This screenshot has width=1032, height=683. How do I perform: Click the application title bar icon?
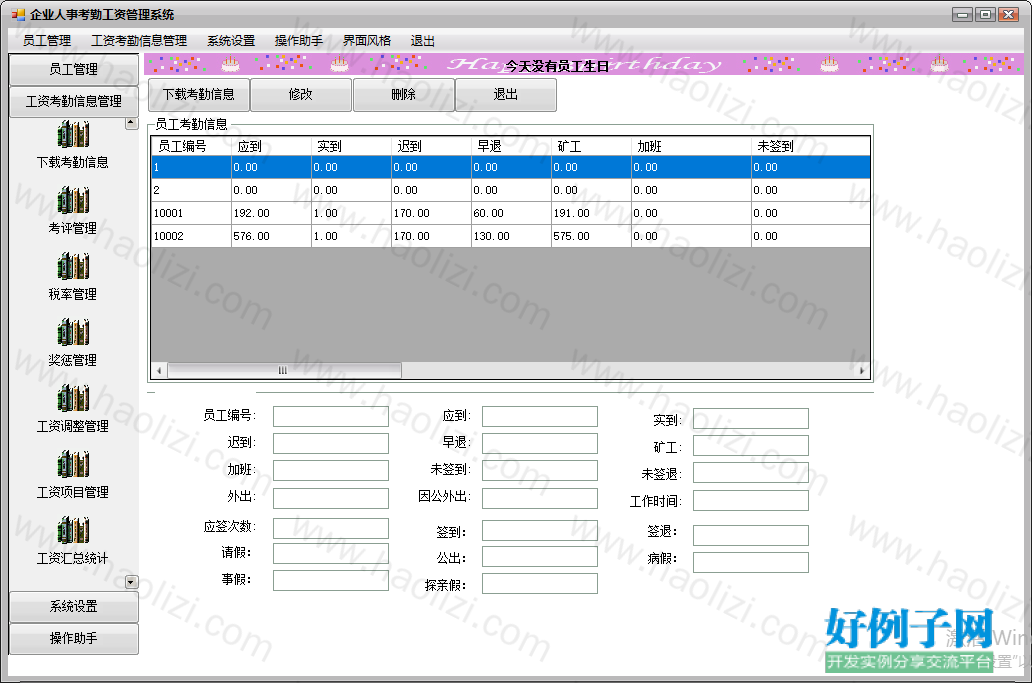point(18,14)
